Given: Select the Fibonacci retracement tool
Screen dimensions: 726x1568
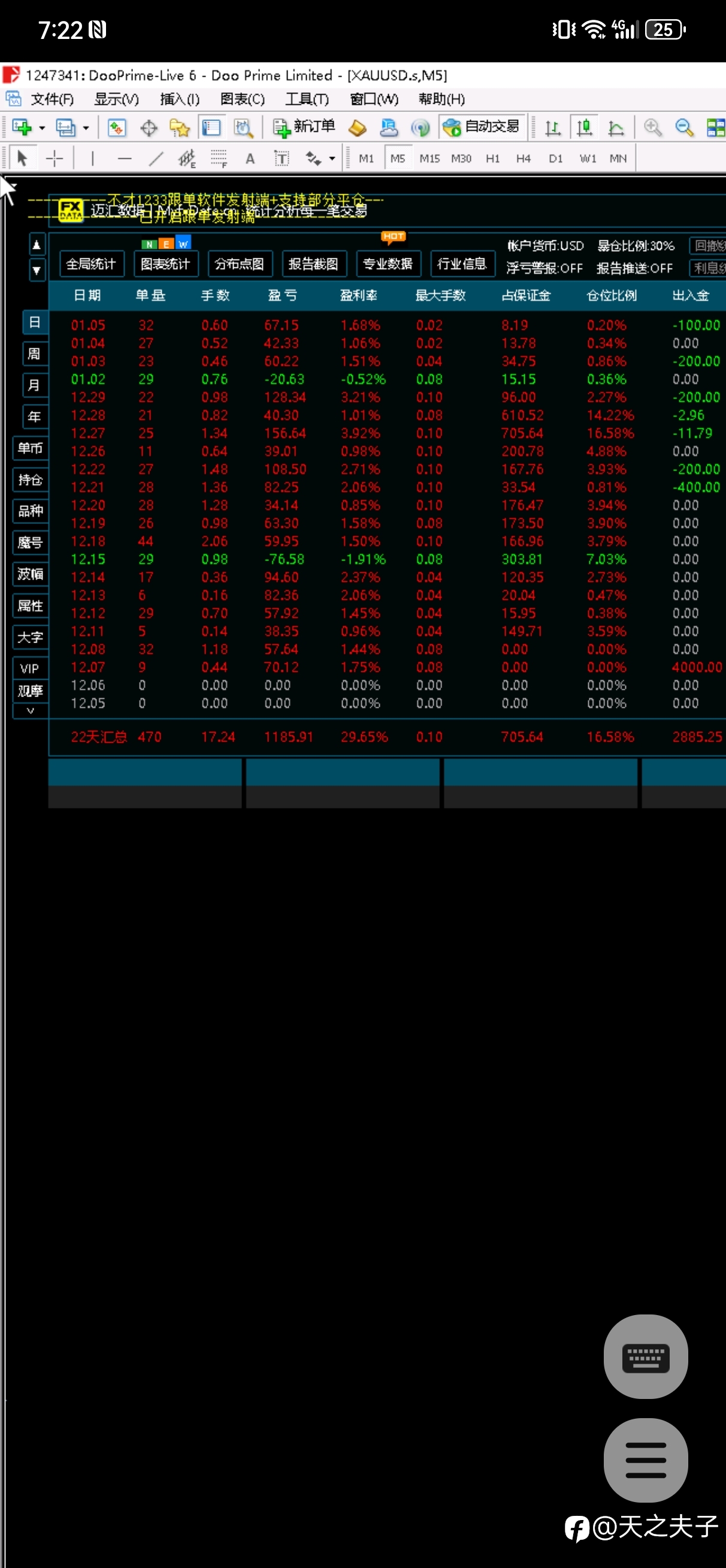Looking at the screenshot, I should pos(219,158).
